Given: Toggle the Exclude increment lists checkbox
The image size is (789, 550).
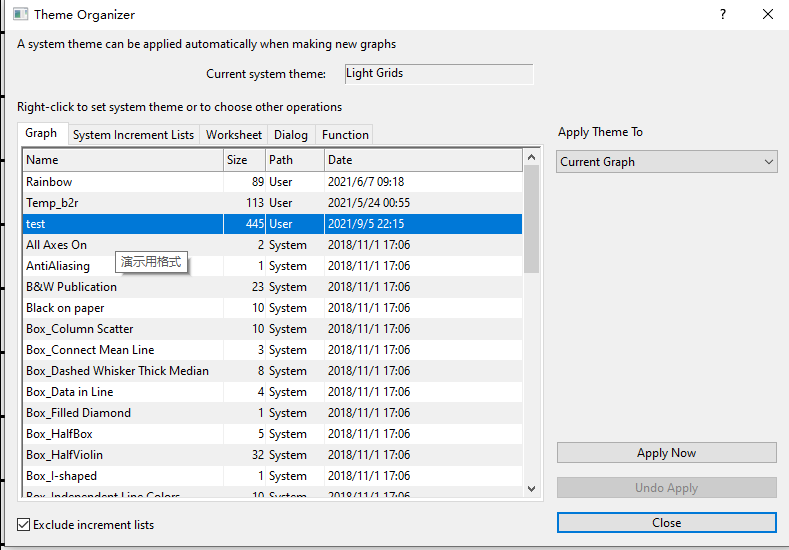Looking at the screenshot, I should click(24, 524).
